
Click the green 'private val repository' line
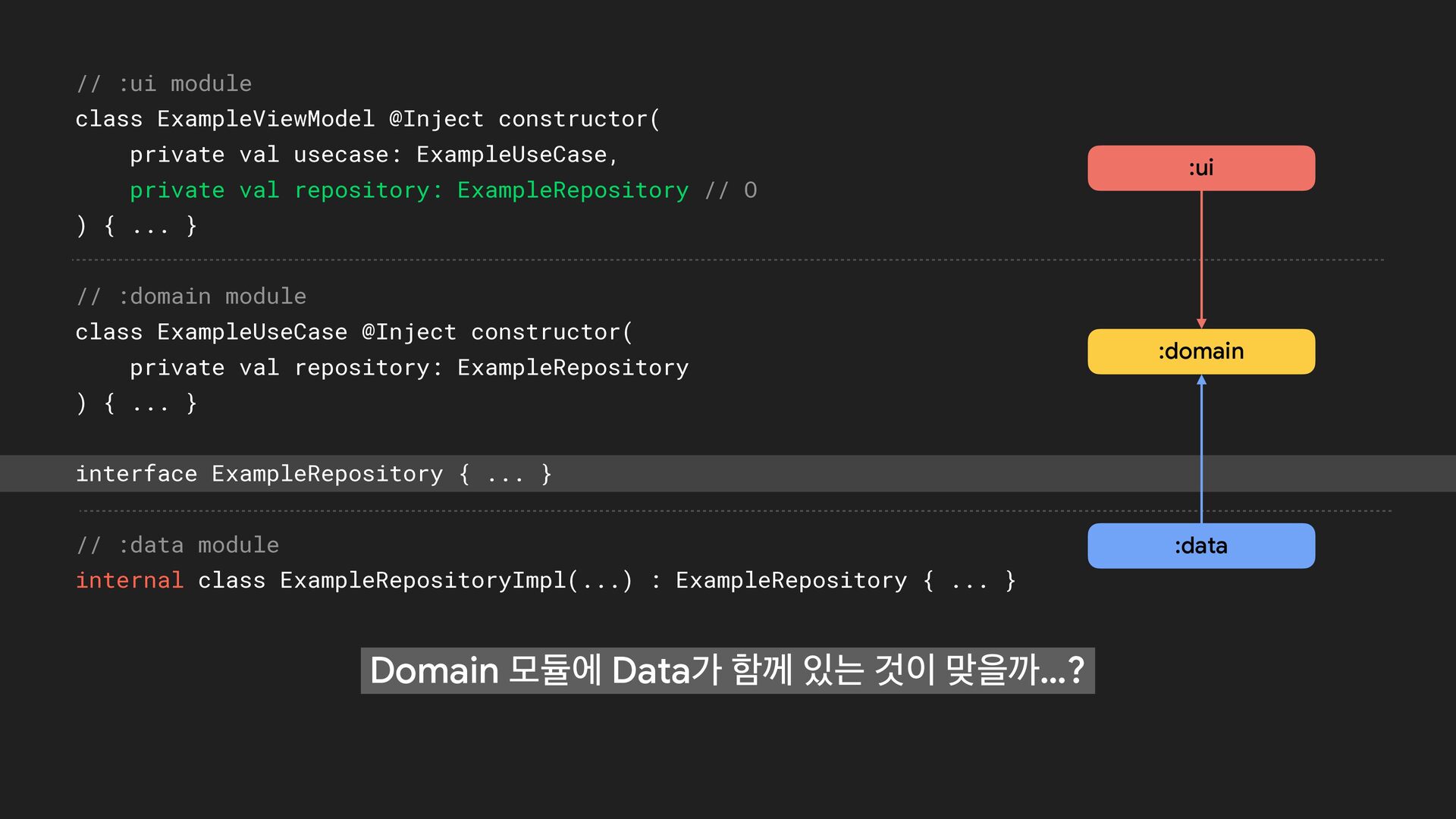(408, 190)
